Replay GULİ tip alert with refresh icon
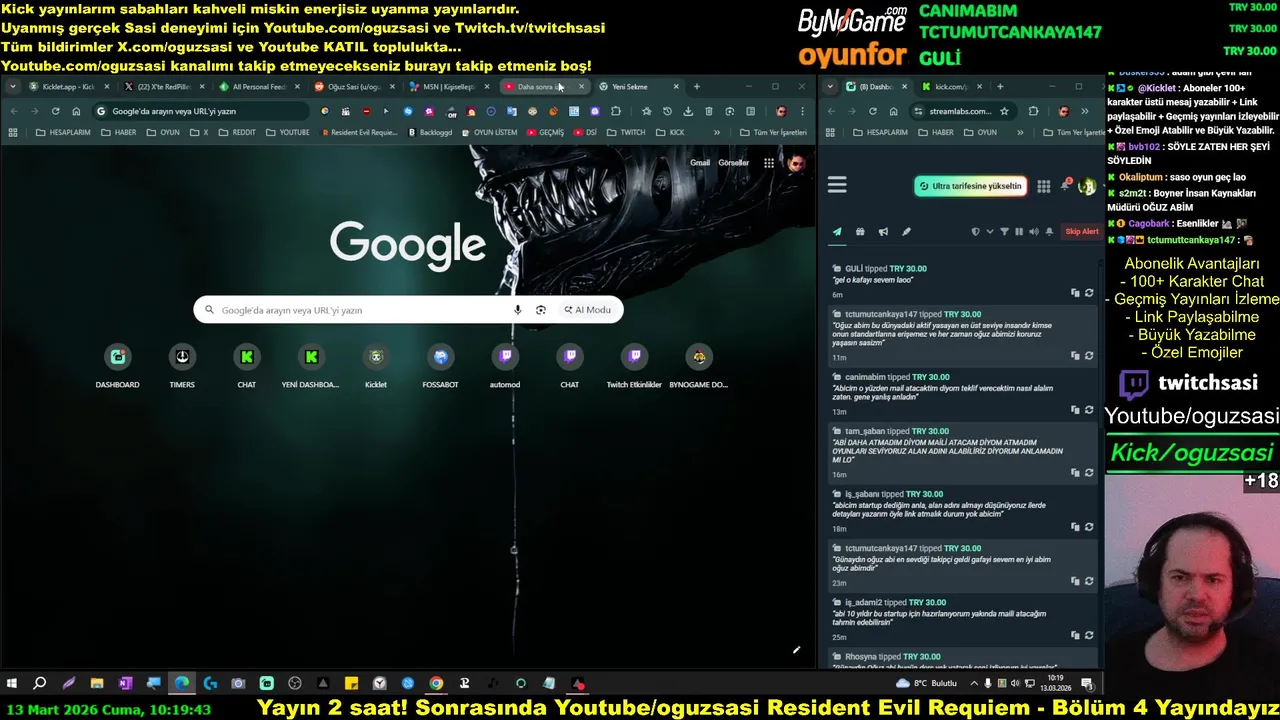 tap(1089, 293)
